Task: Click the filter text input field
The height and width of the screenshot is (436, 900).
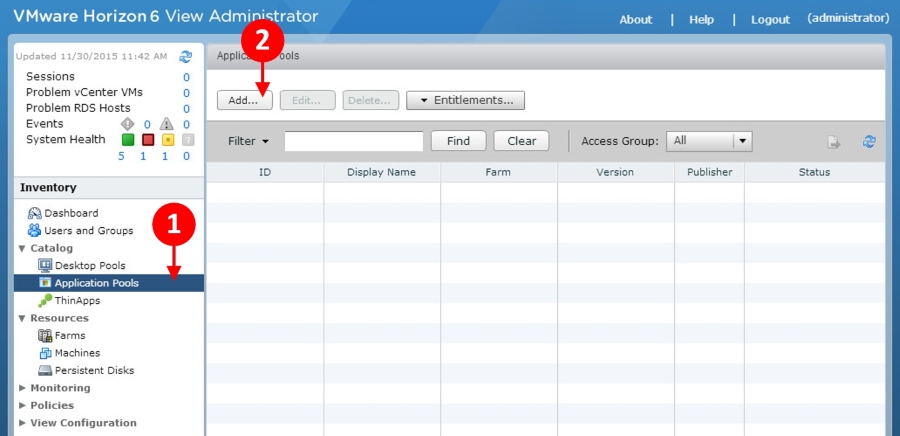Action: (354, 141)
